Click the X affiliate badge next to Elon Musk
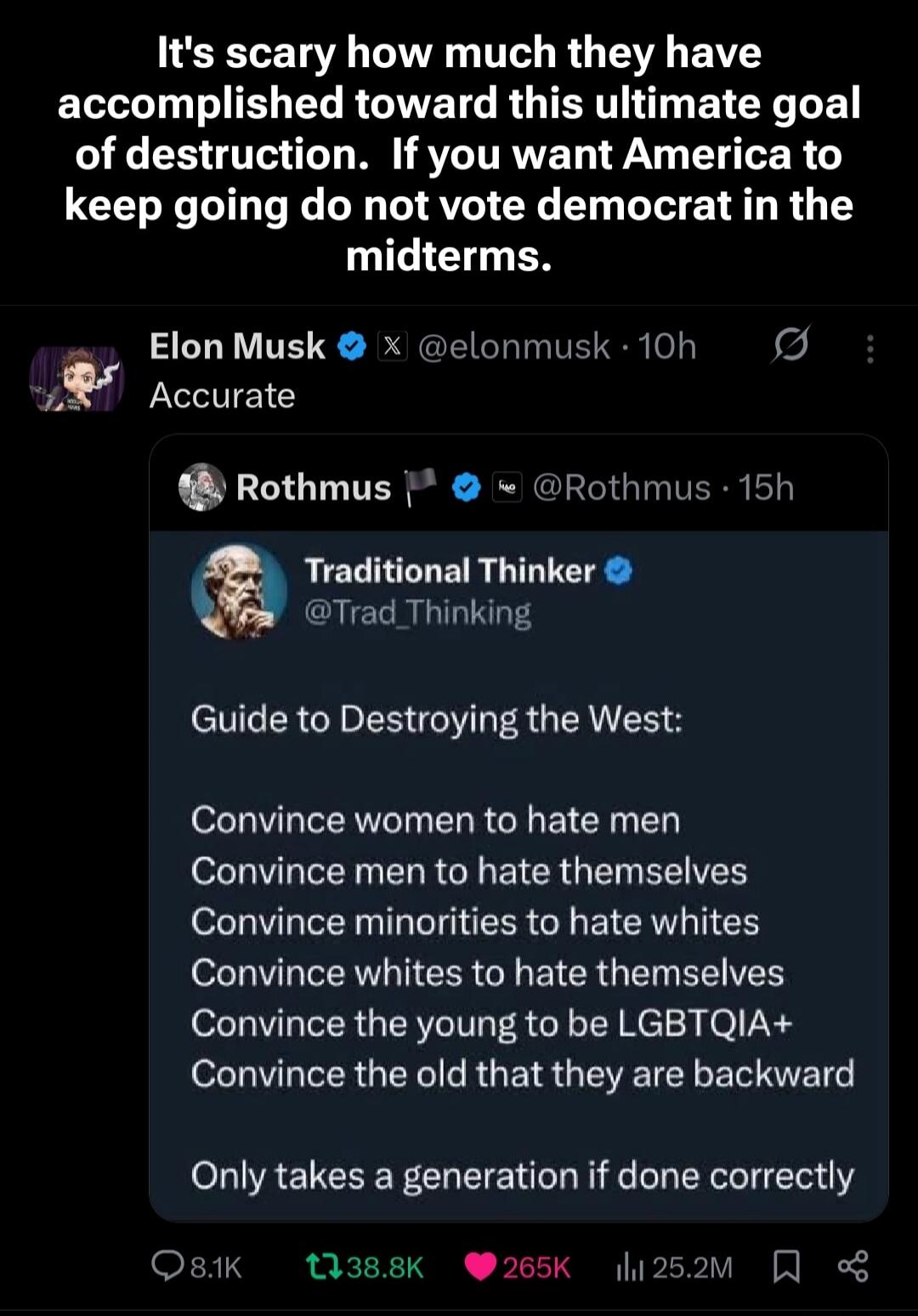The height and width of the screenshot is (1316, 918). (392, 346)
